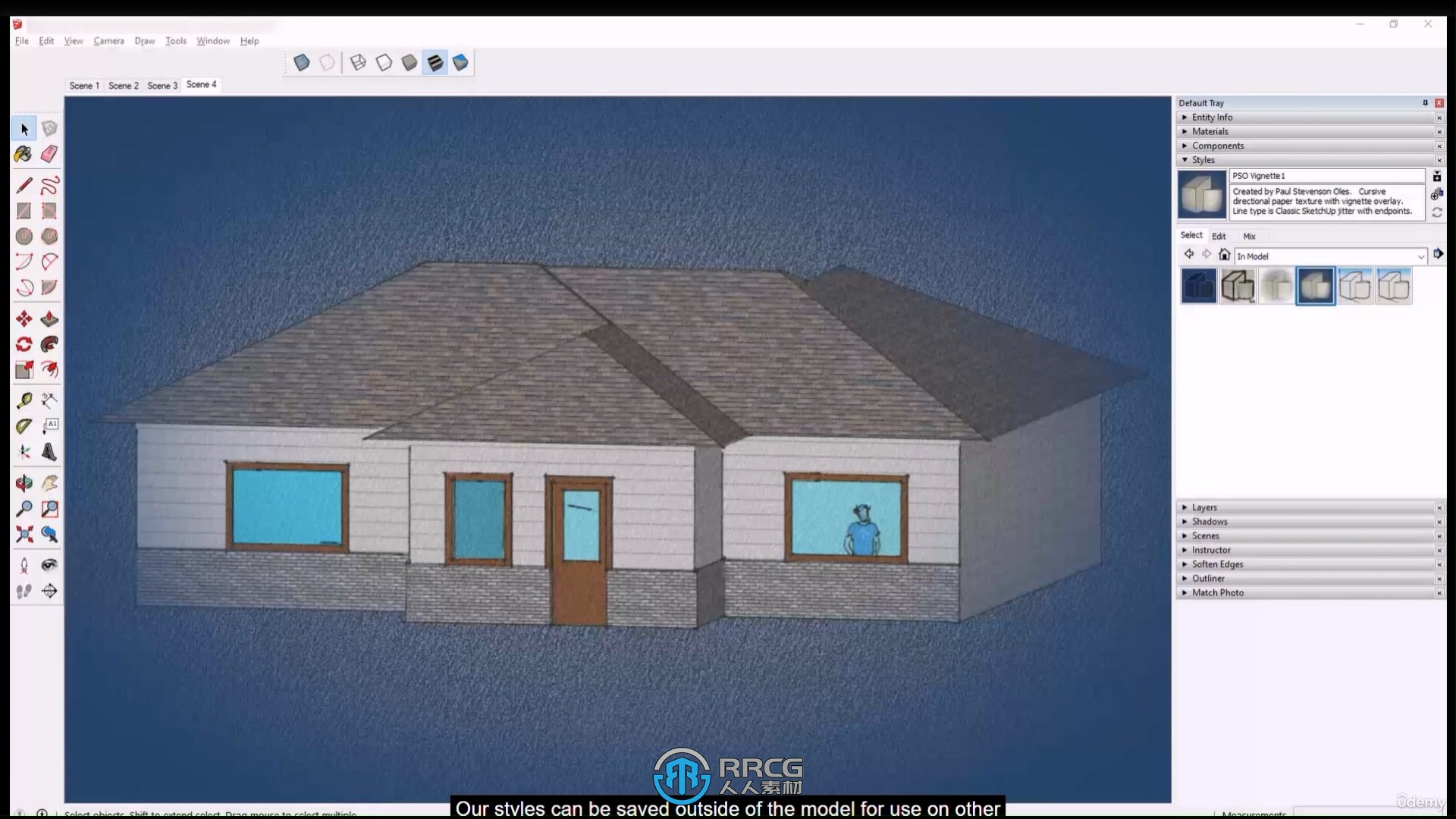Select the Rectangle draw tool

point(23,211)
